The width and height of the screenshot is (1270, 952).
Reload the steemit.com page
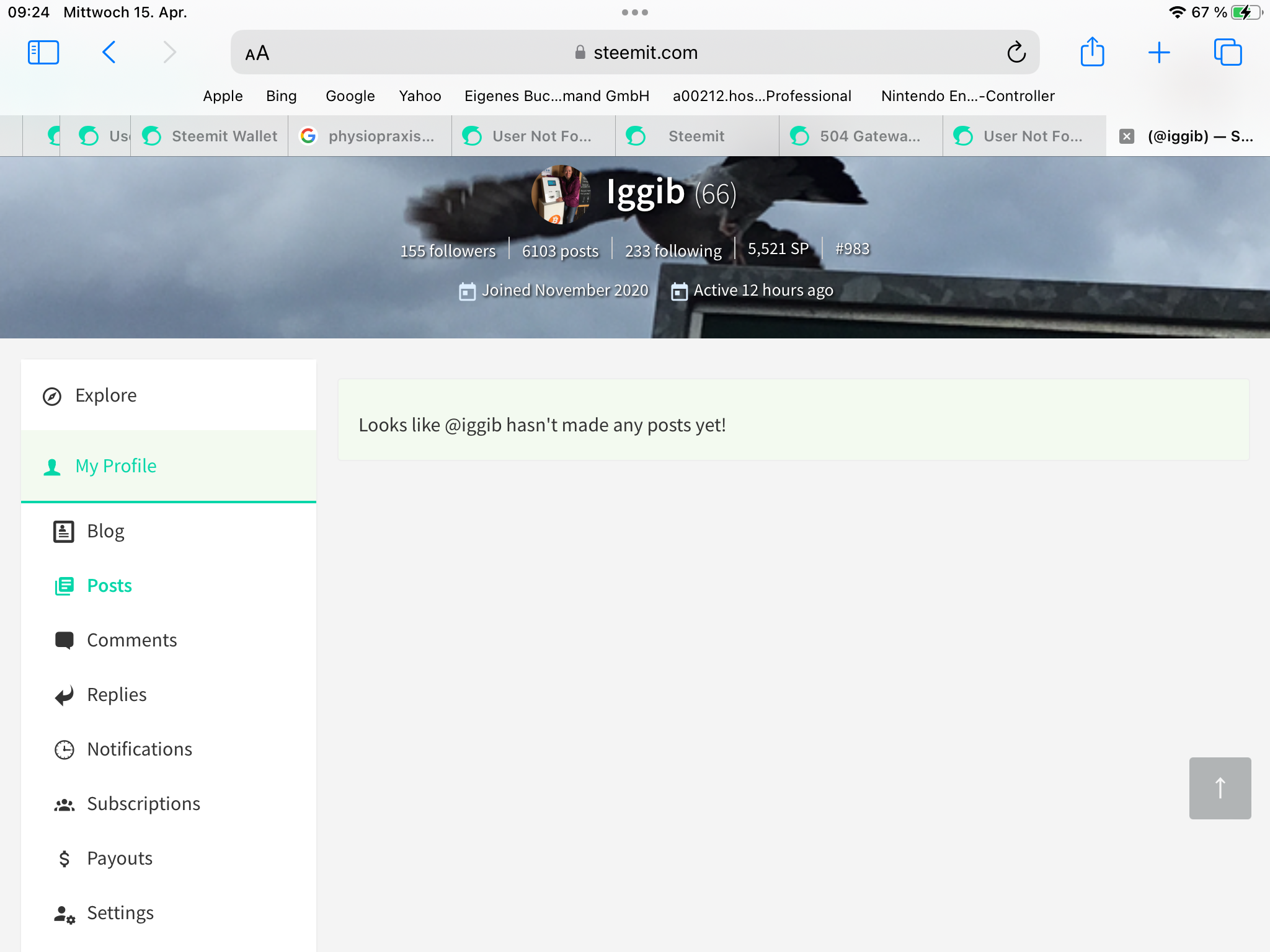pos(1016,53)
